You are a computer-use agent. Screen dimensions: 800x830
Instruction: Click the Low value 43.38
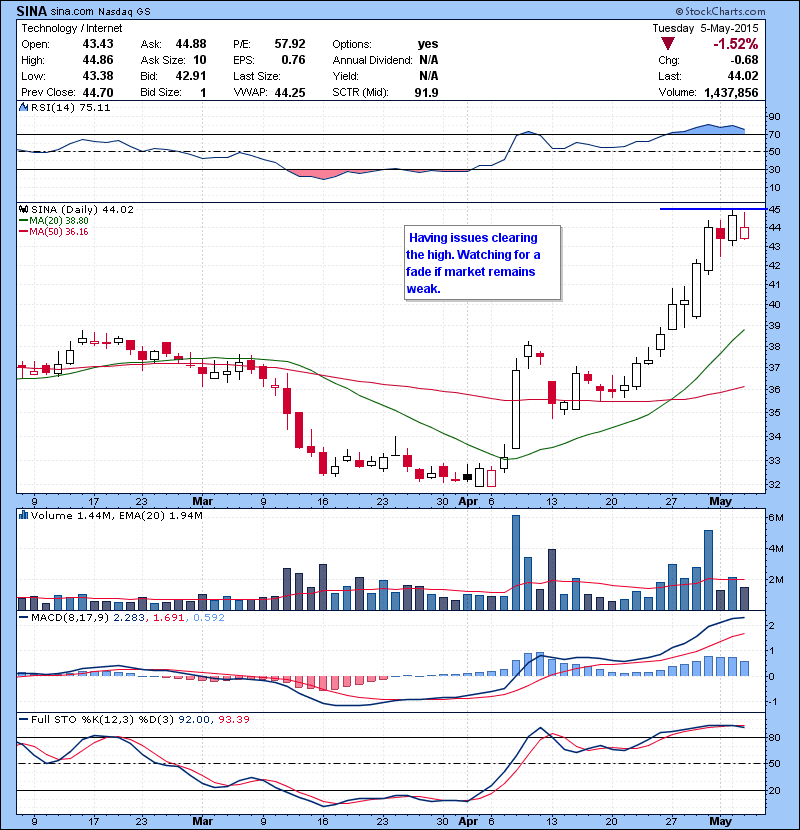[98, 76]
